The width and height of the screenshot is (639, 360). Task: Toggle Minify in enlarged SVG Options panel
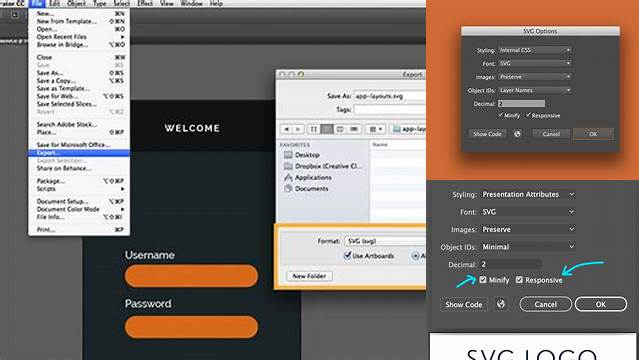click(483, 280)
